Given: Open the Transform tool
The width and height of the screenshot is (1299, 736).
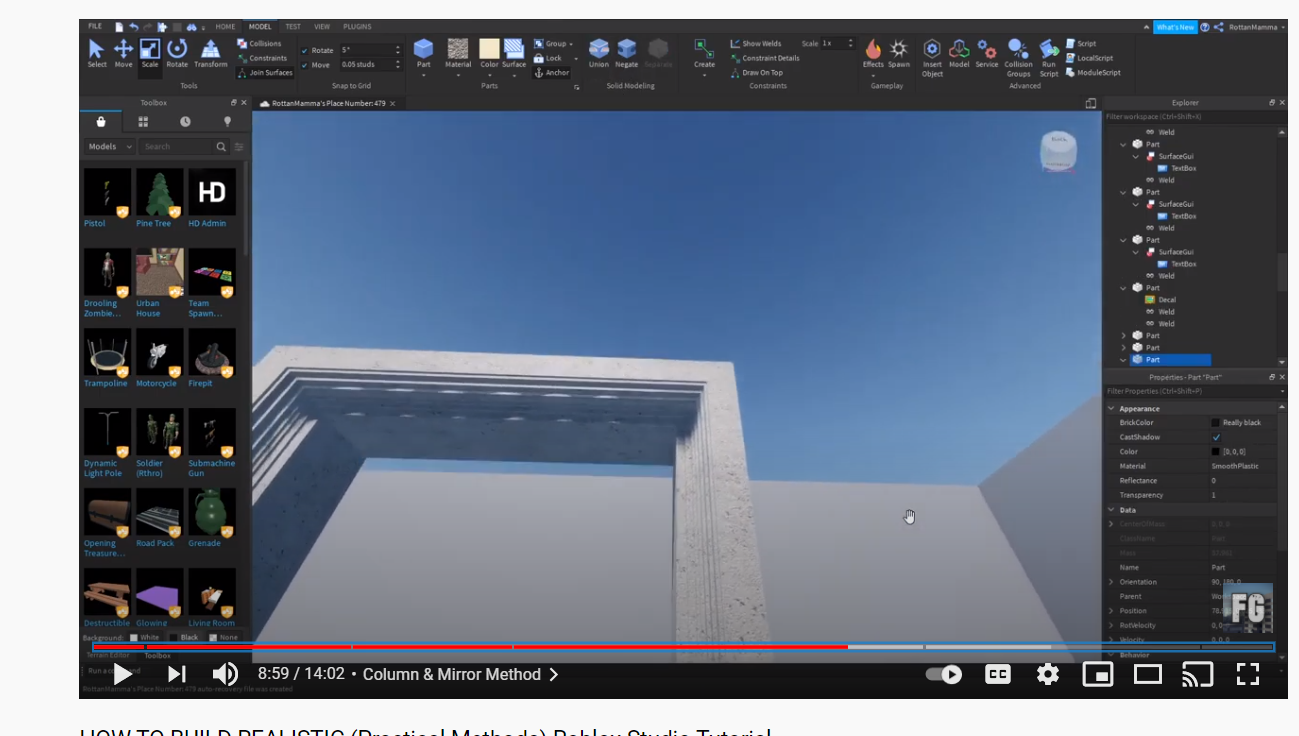Looking at the screenshot, I should click(x=210, y=53).
